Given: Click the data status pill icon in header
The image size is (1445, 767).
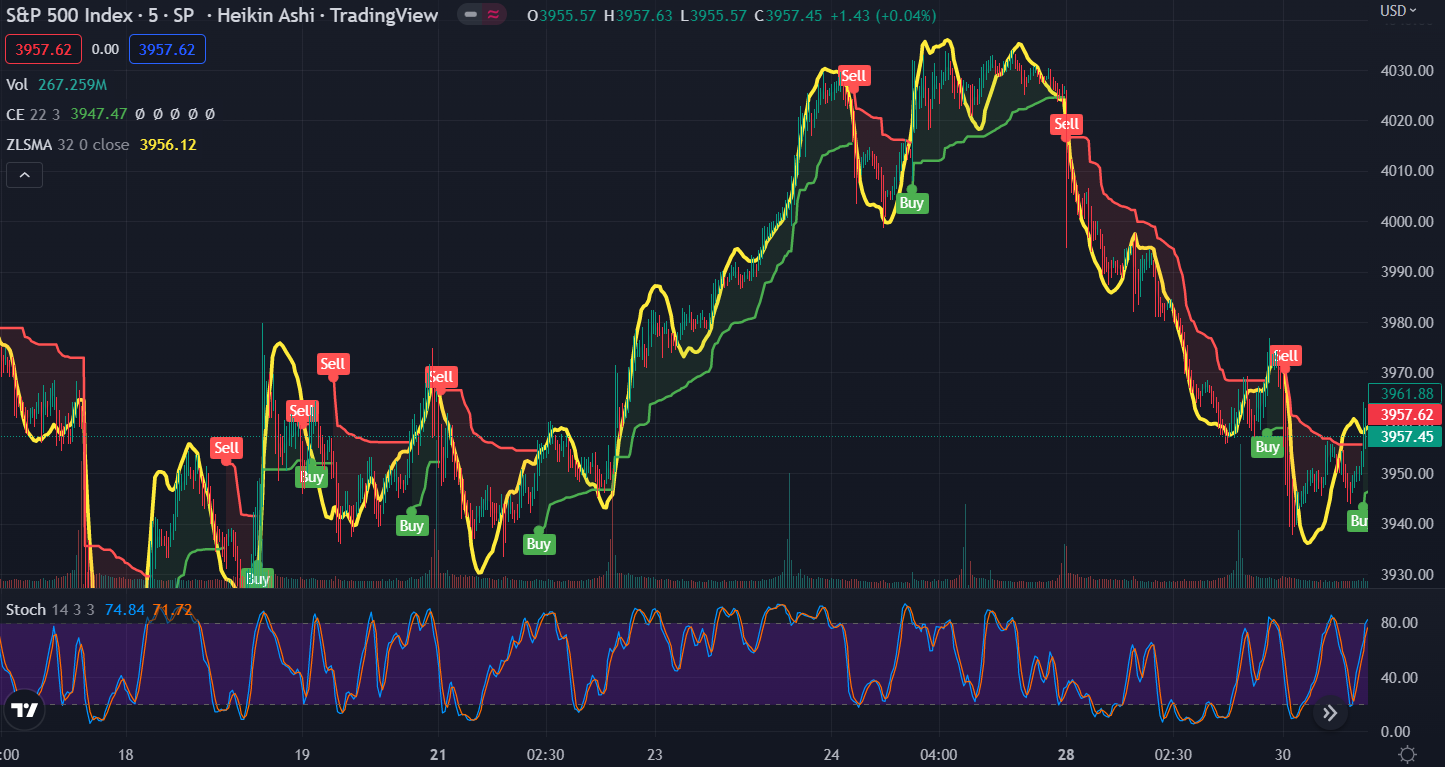Looking at the screenshot, I should [x=482, y=15].
